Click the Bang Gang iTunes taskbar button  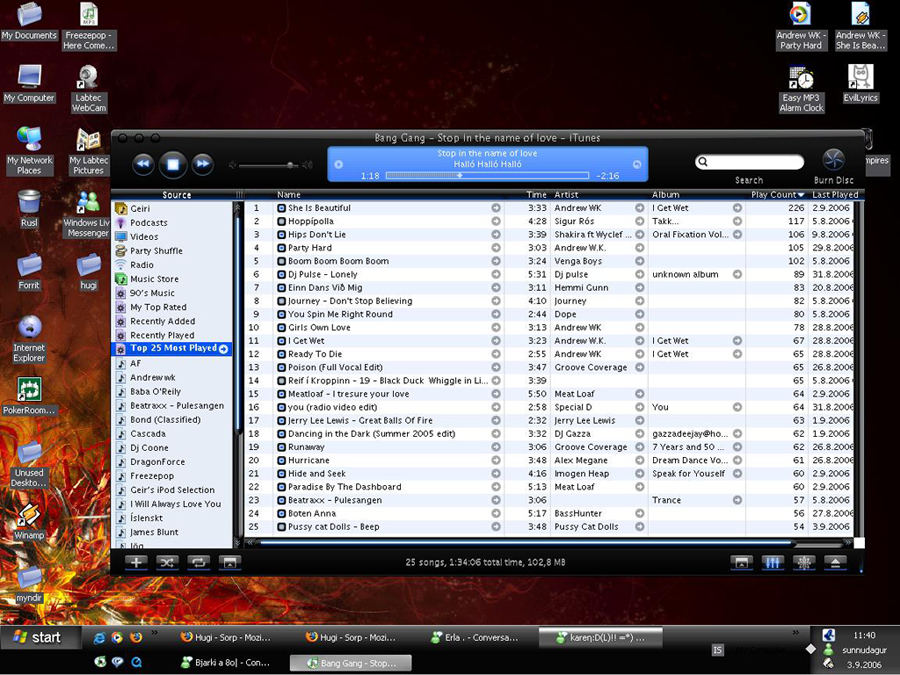tap(351, 663)
